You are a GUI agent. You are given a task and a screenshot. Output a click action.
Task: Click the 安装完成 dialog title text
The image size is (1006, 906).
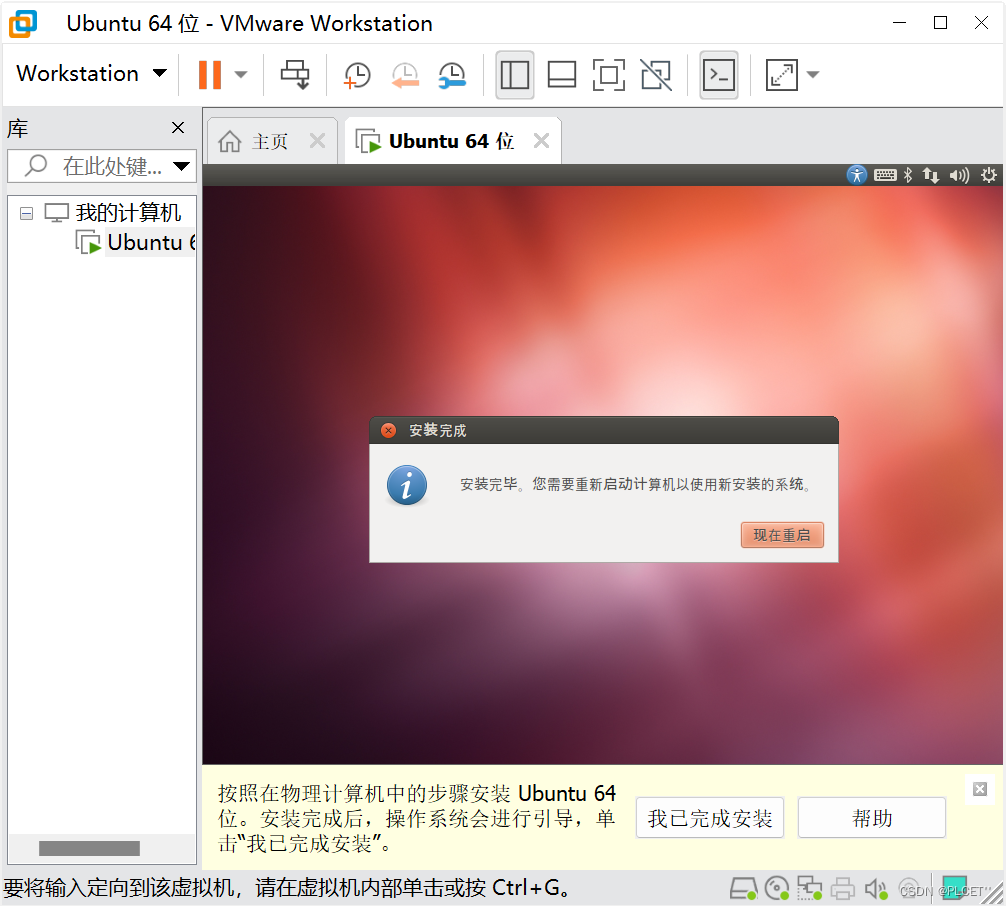[438, 430]
